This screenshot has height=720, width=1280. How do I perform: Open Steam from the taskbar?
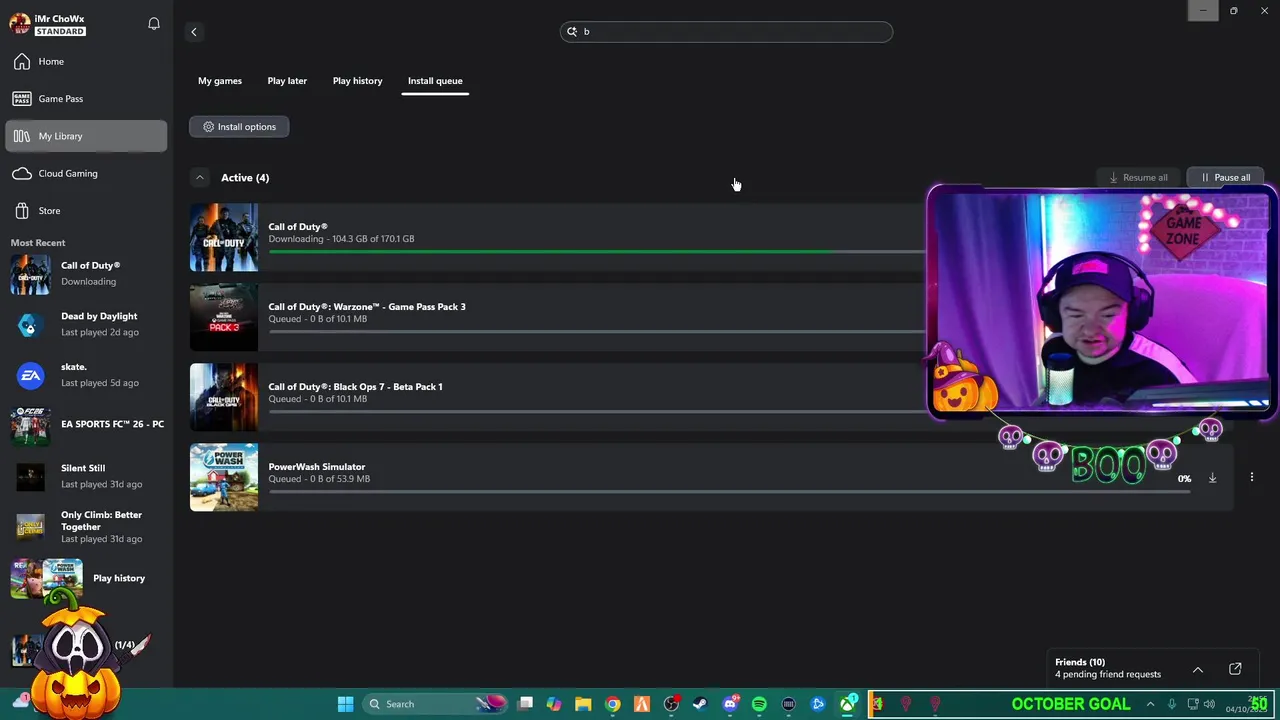(700, 704)
